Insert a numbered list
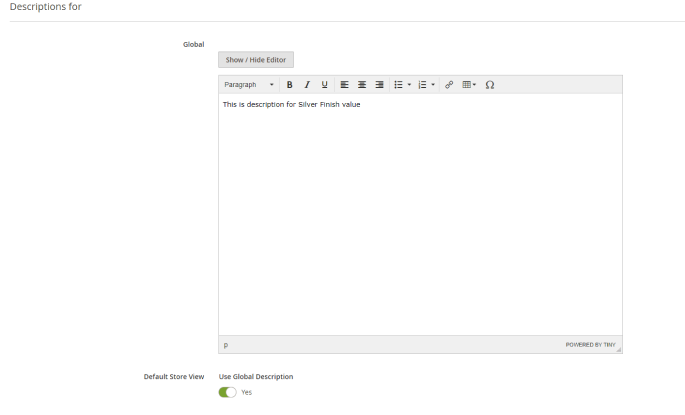Image resolution: width=685 pixels, height=415 pixels. pos(422,85)
